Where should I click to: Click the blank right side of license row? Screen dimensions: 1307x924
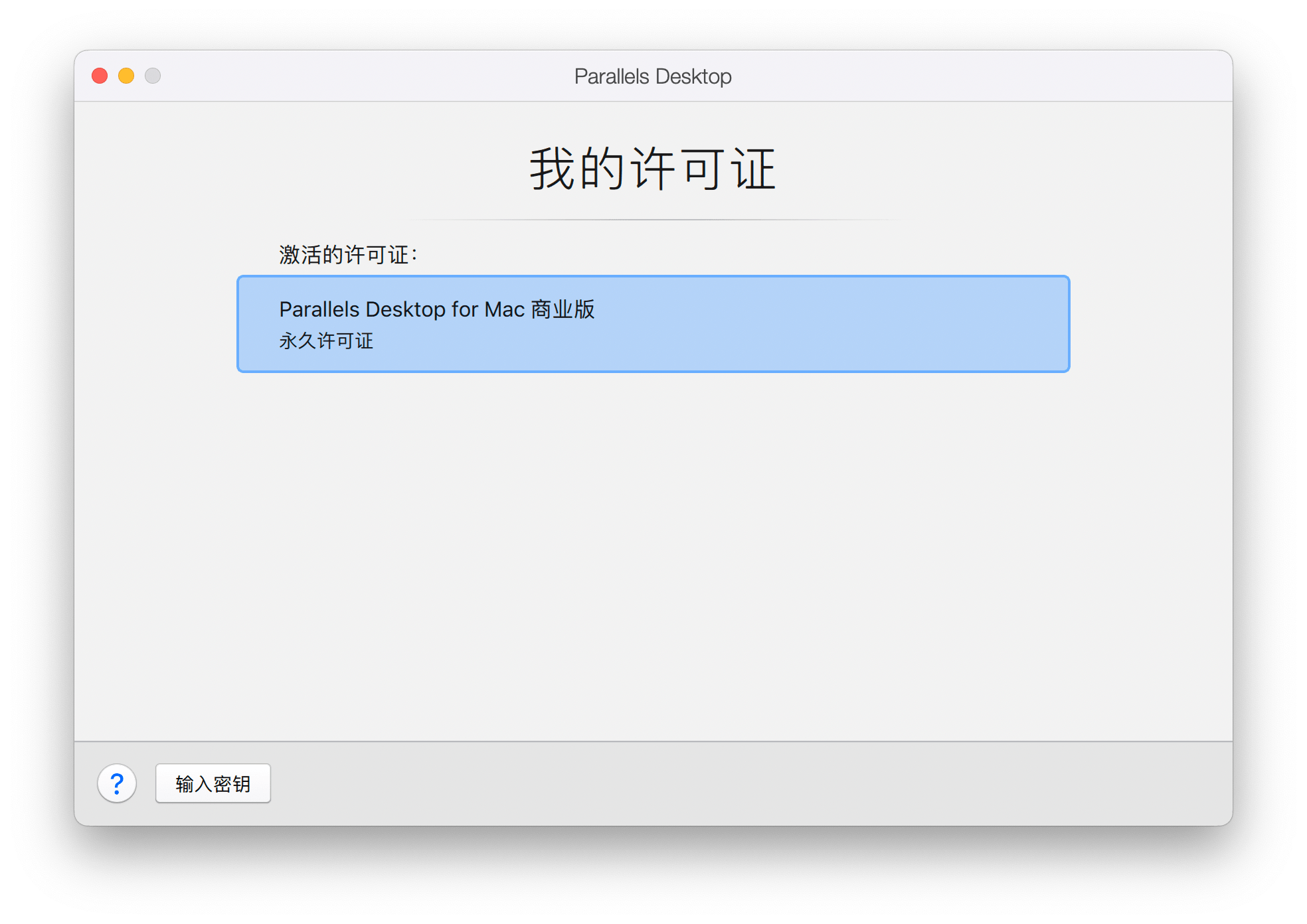tap(863, 324)
